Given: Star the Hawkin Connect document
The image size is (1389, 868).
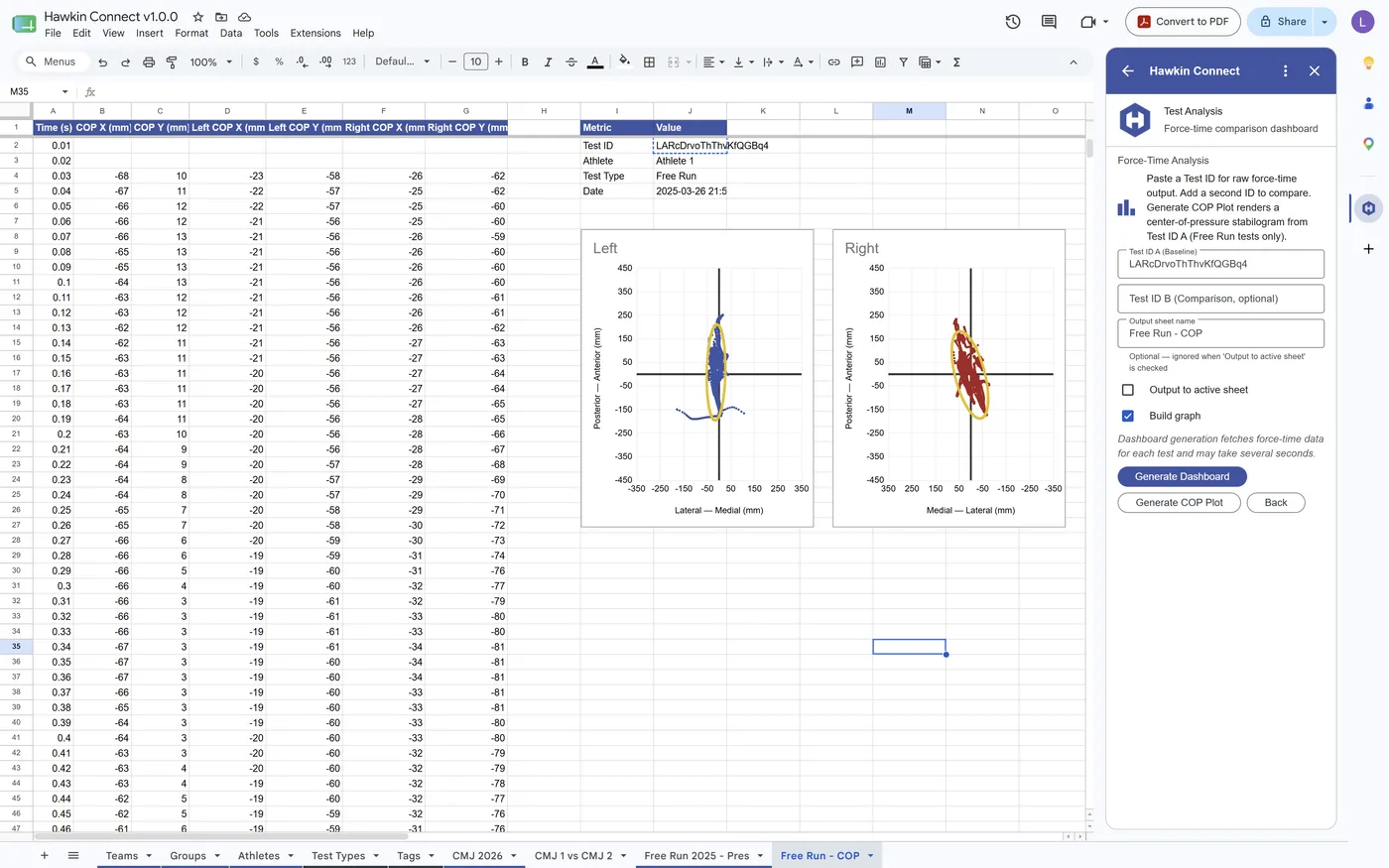Looking at the screenshot, I should 198,17.
